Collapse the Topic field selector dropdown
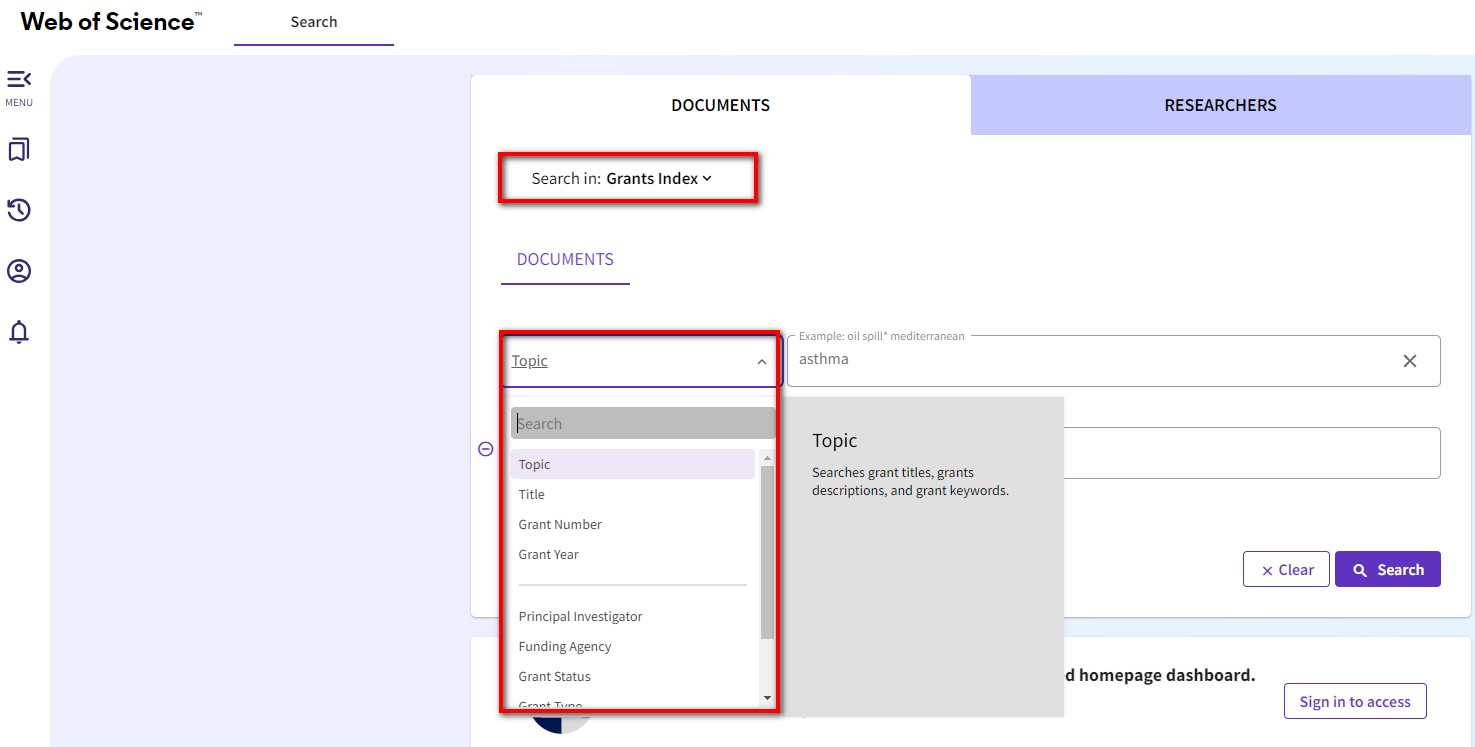The height and width of the screenshot is (747, 1475). coord(639,361)
